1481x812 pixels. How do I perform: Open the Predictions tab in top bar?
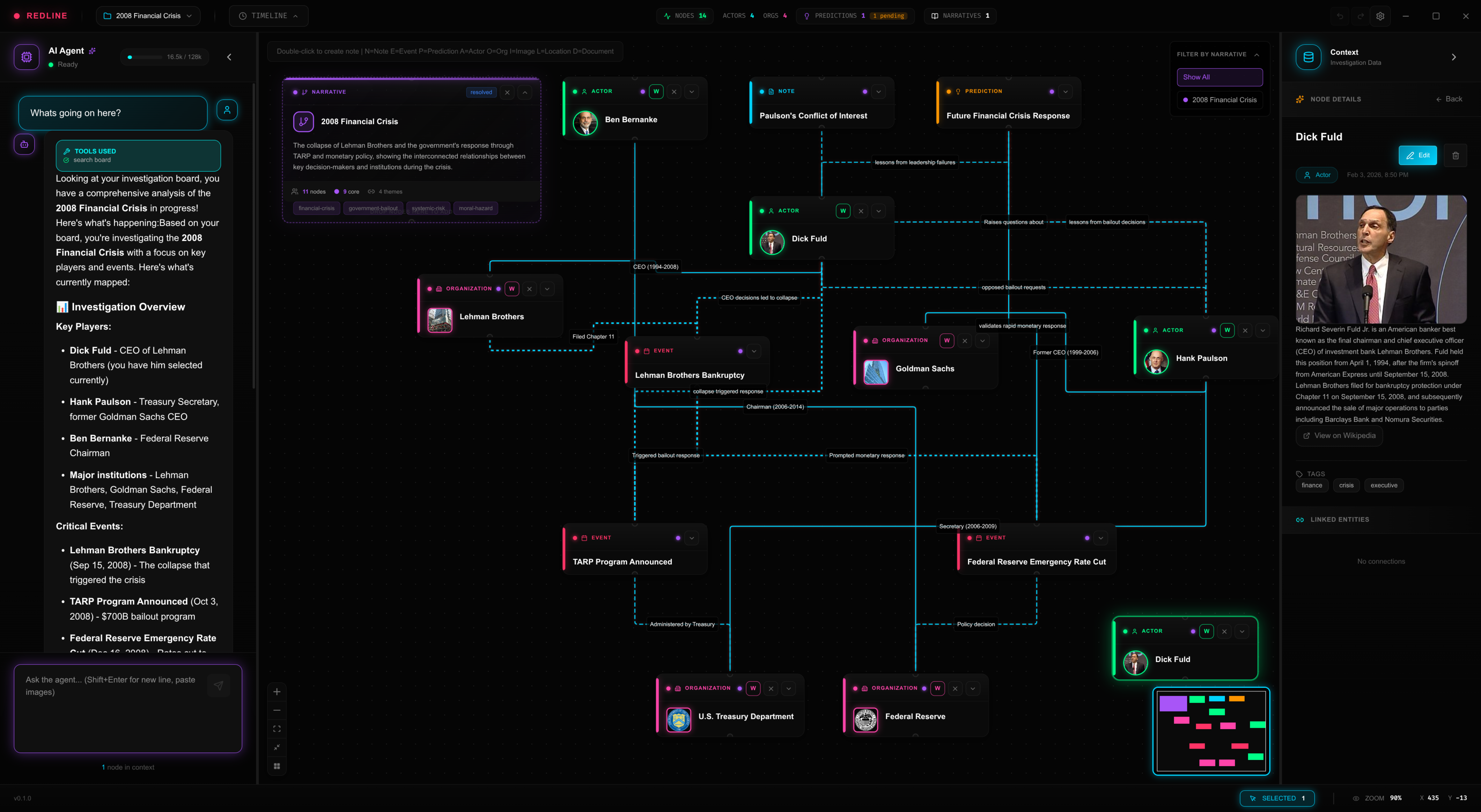coord(855,16)
